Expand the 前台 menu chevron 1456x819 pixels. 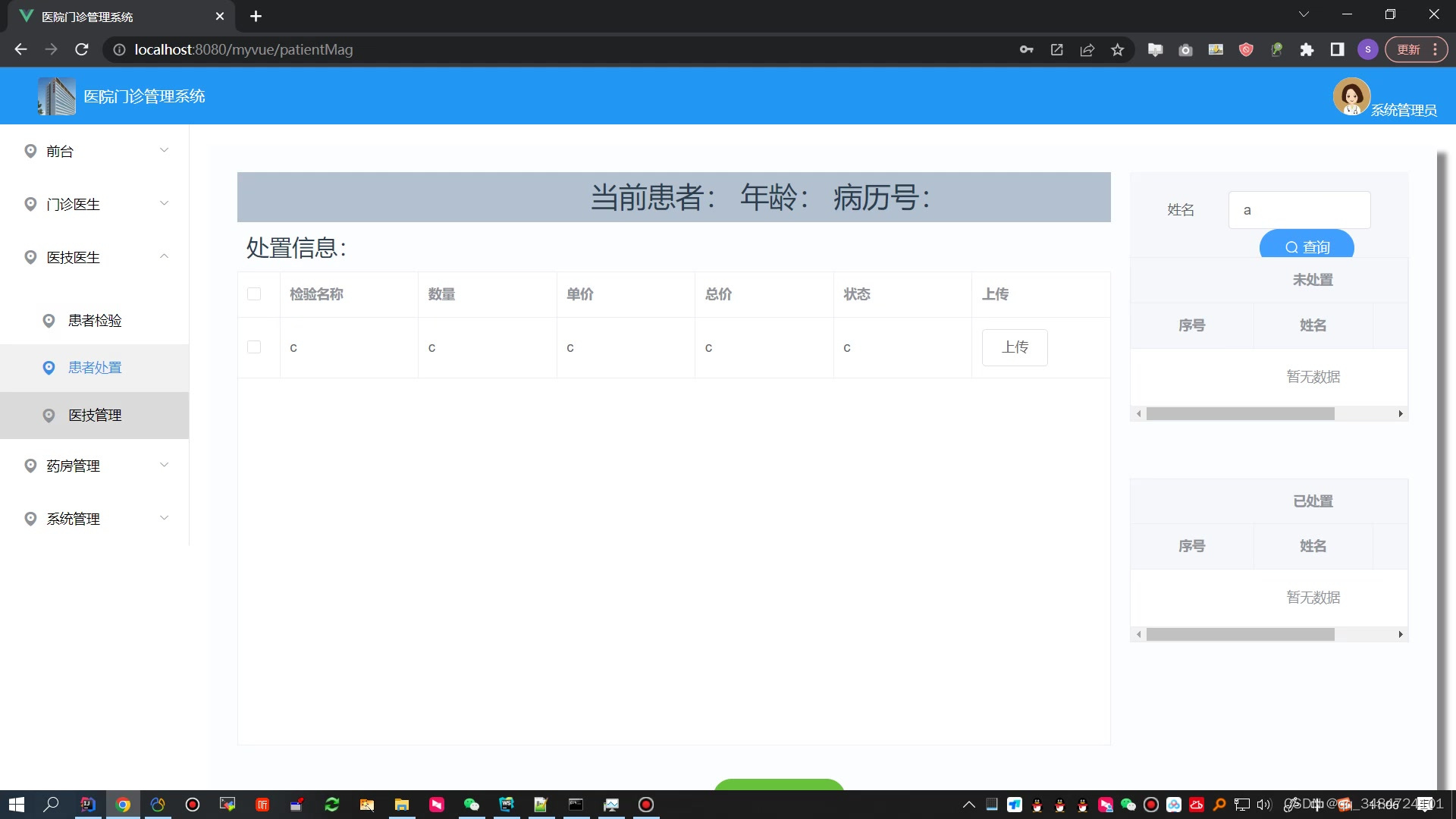164,150
